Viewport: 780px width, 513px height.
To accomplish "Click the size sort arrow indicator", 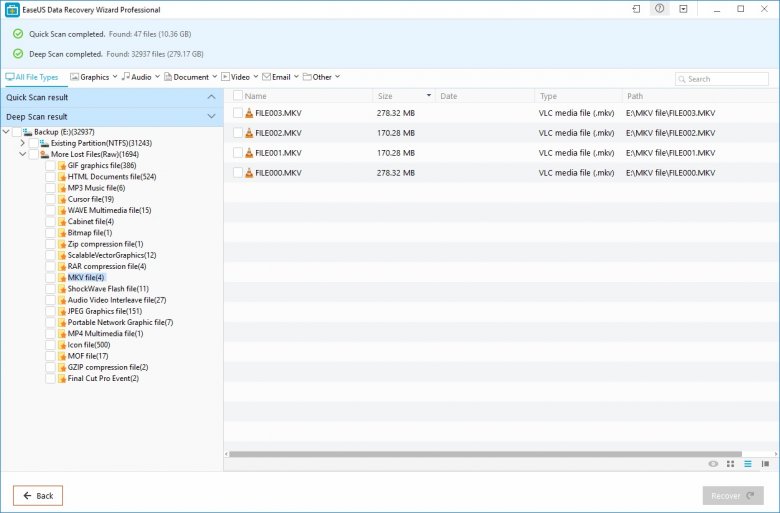I will tap(429, 95).
